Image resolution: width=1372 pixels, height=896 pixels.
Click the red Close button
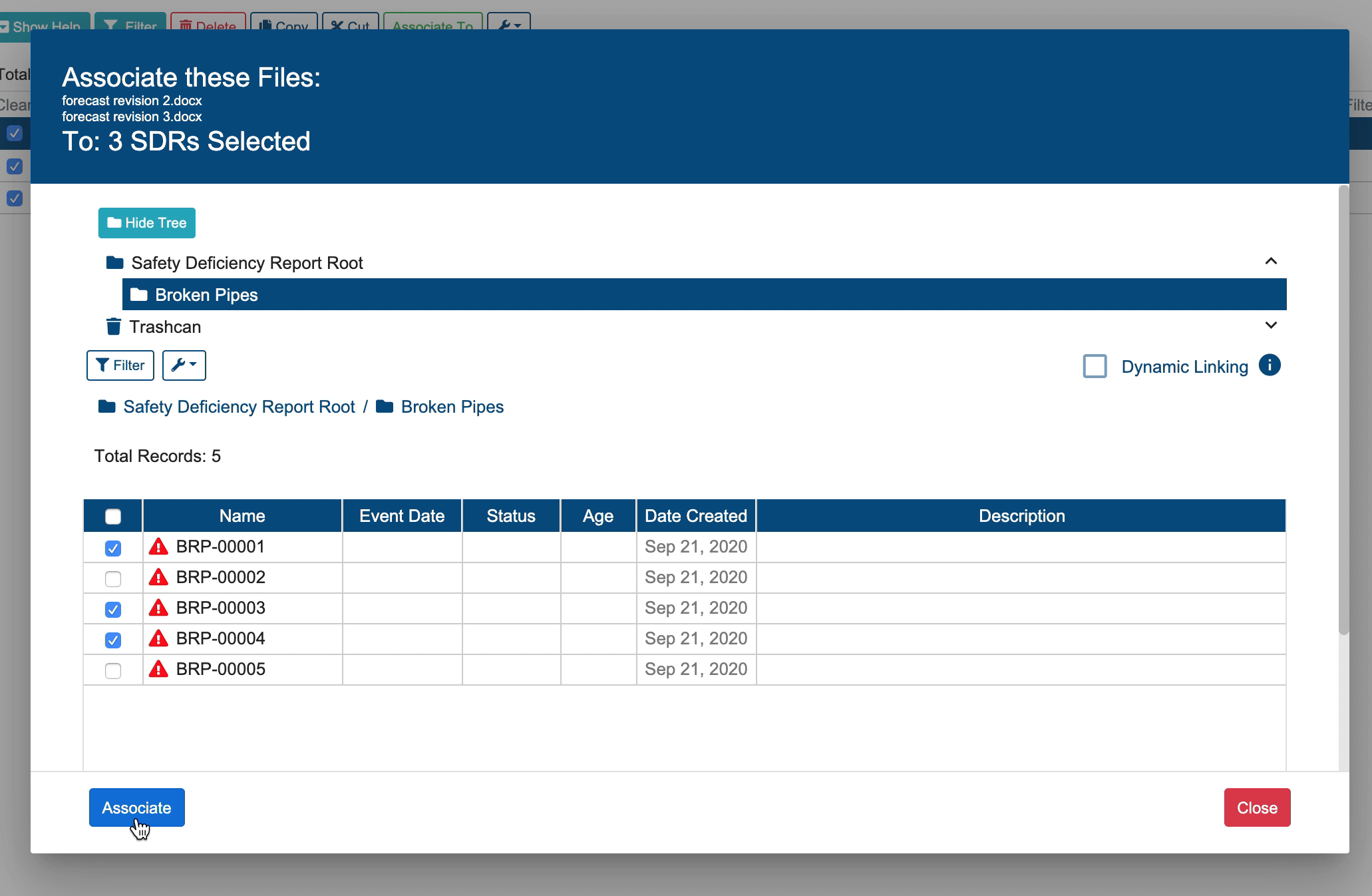[x=1257, y=807]
